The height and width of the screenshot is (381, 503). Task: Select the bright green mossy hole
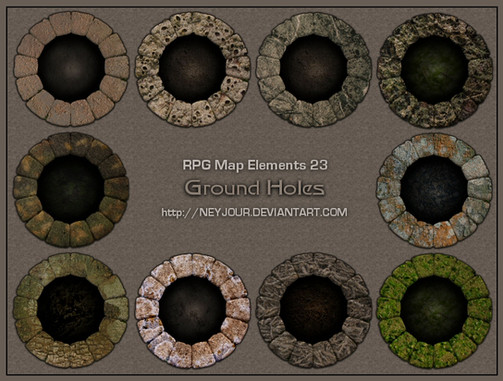(x=434, y=311)
